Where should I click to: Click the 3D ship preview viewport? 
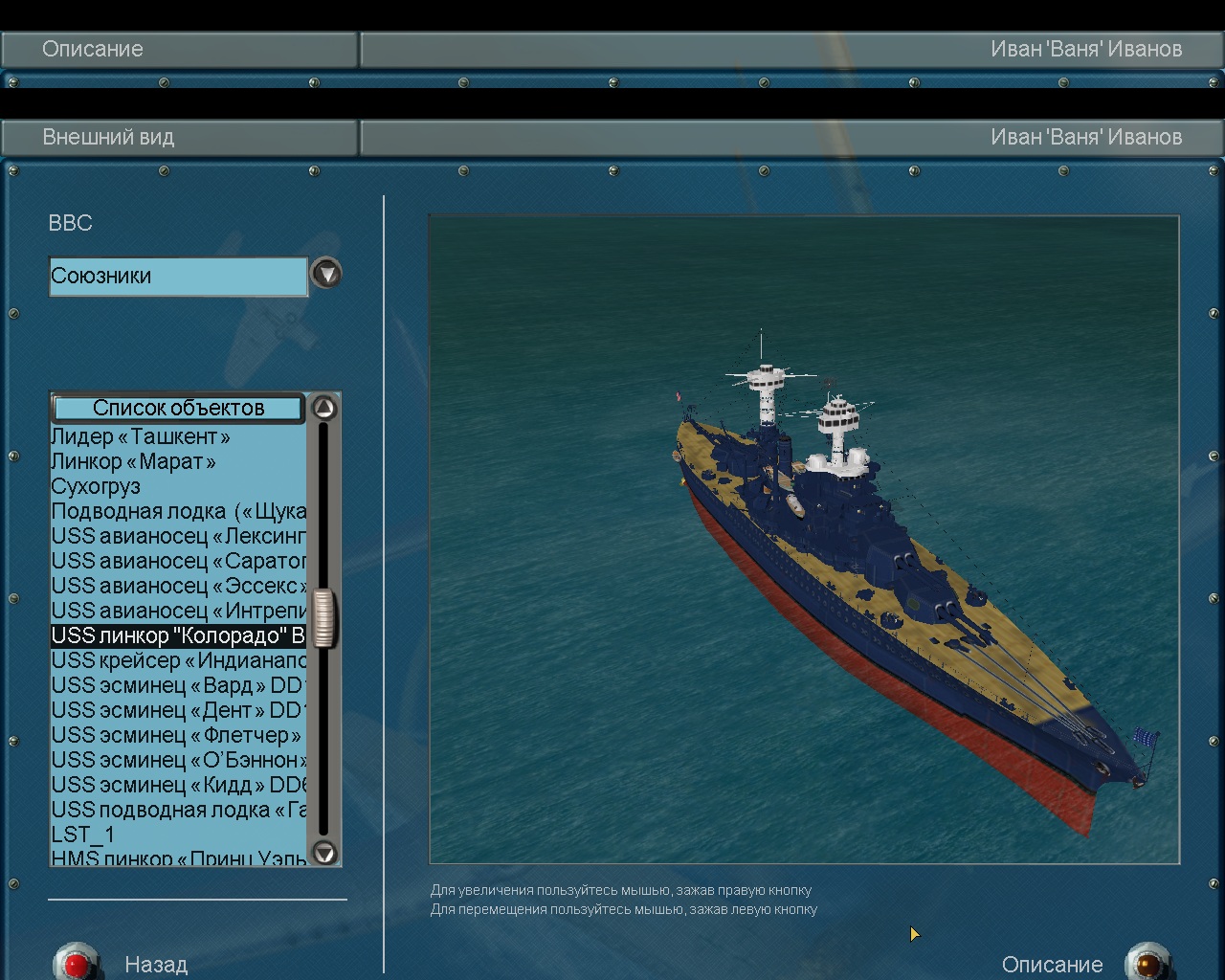[804, 540]
